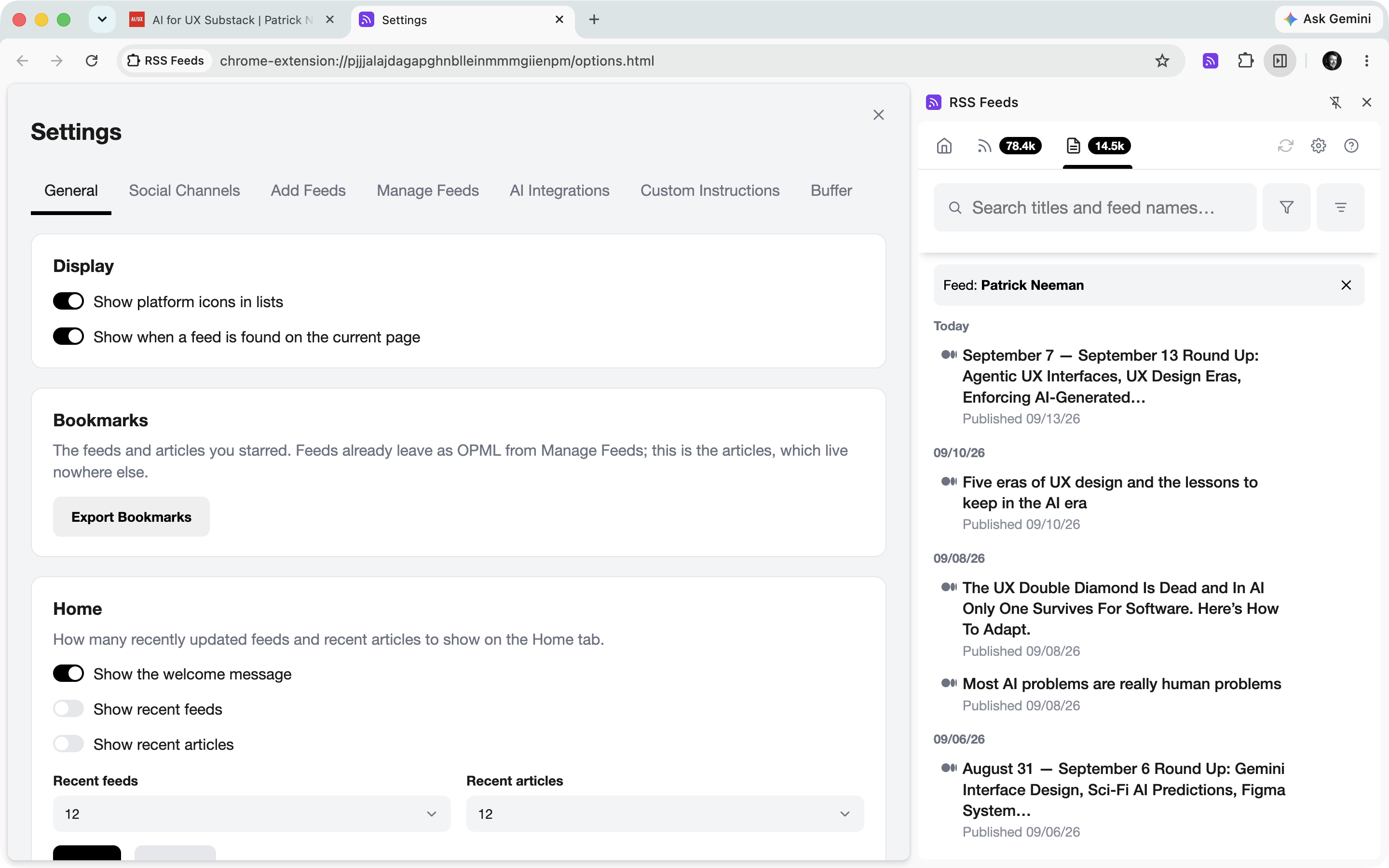The image size is (1389, 868).
Task: Close the RSS Feeds side panel
Action: 1367,102
